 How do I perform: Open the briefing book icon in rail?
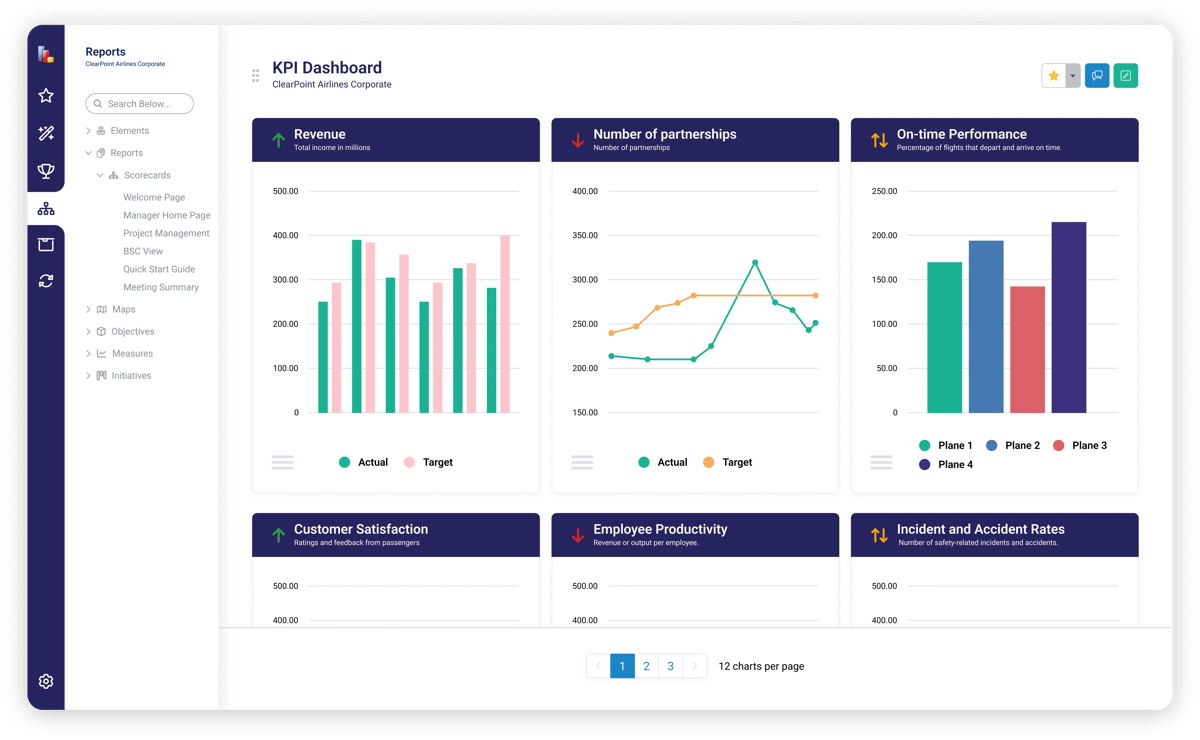coord(46,244)
